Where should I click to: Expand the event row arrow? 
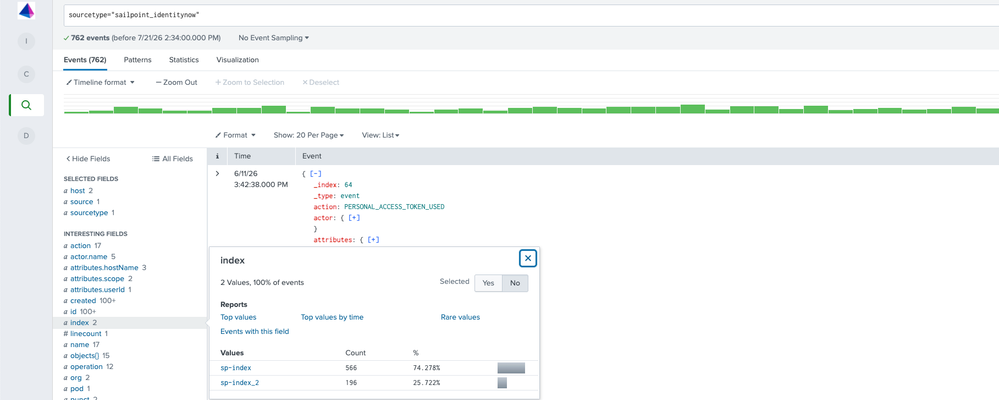point(217,173)
